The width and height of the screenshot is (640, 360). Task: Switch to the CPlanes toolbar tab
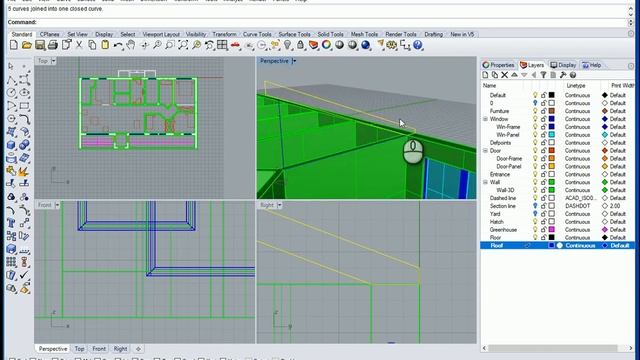[x=49, y=34]
